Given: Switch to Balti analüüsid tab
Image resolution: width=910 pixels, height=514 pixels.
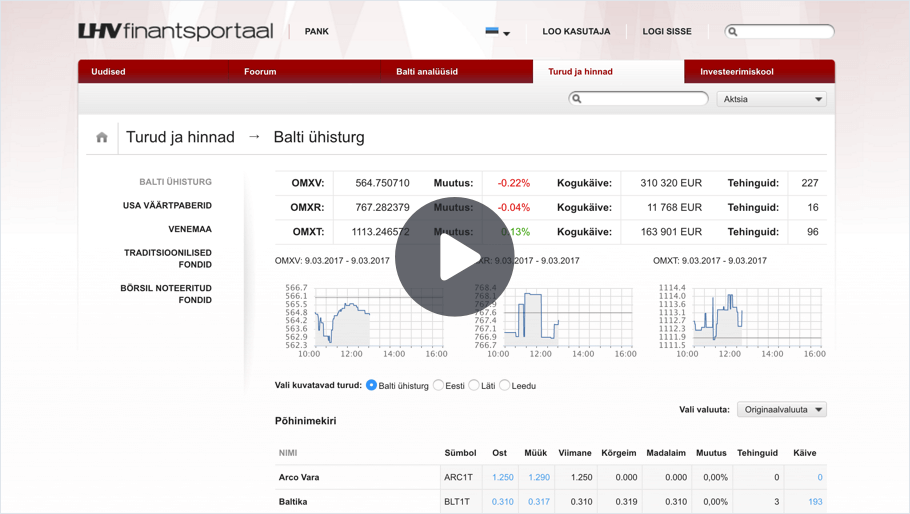Looking at the screenshot, I should [457, 71].
